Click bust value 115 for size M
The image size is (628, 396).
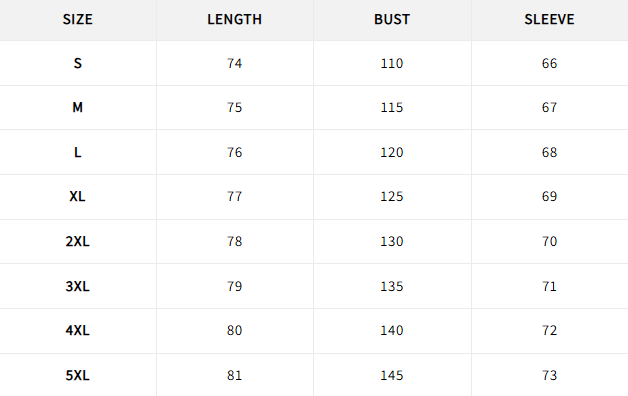point(392,107)
